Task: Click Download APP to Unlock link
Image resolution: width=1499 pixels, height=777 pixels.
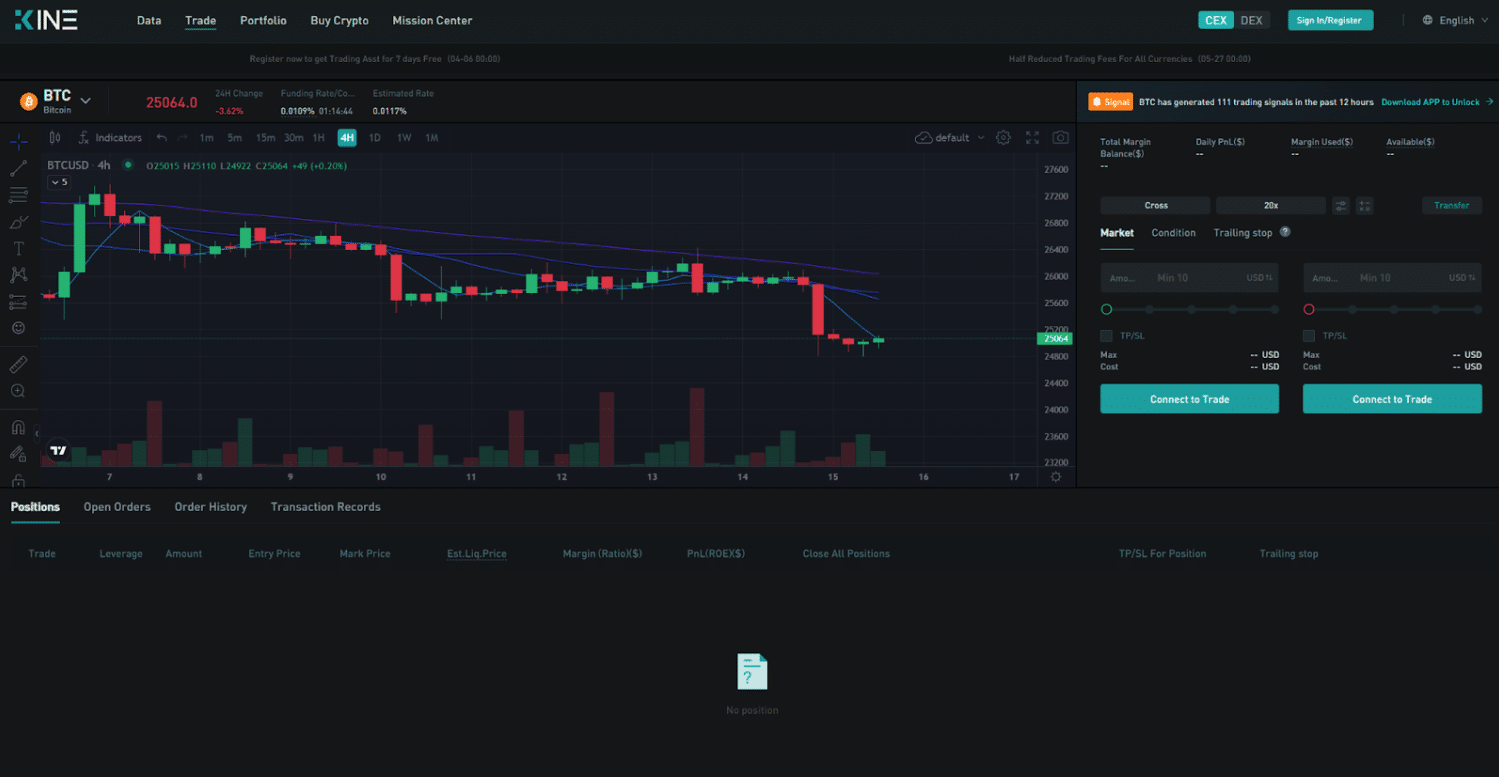Action: coord(1437,102)
